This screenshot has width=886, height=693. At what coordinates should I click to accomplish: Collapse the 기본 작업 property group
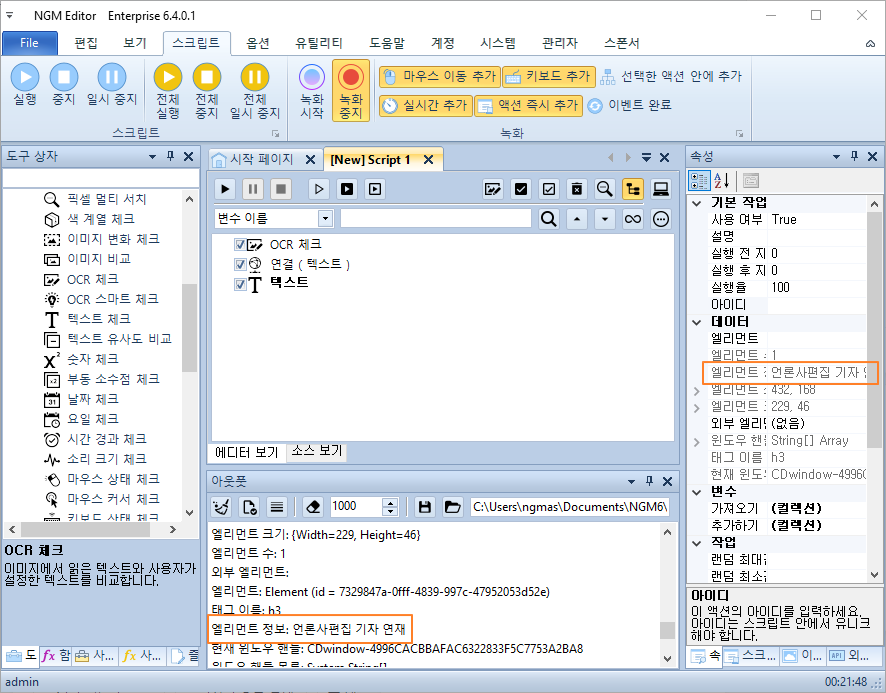[697, 203]
